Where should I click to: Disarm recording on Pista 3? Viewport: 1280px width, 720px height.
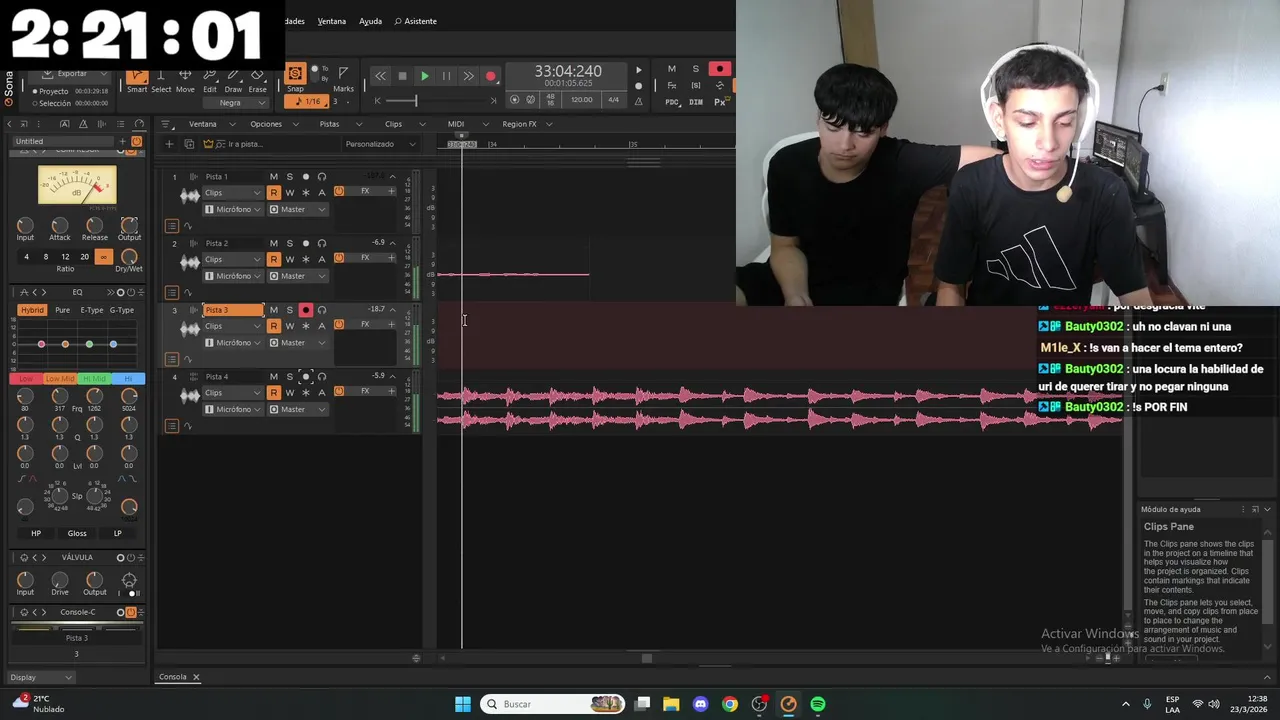click(305, 310)
